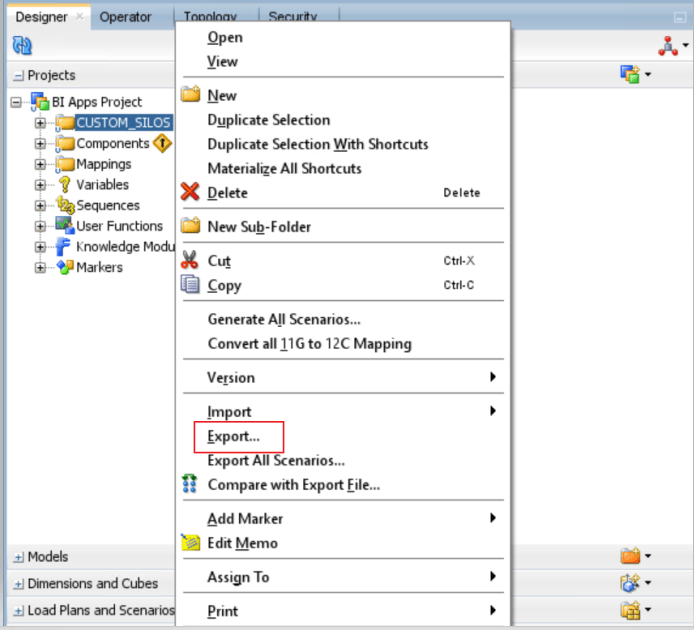Click the Sequences 123 icon
The width and height of the screenshot is (694, 630).
coord(65,205)
